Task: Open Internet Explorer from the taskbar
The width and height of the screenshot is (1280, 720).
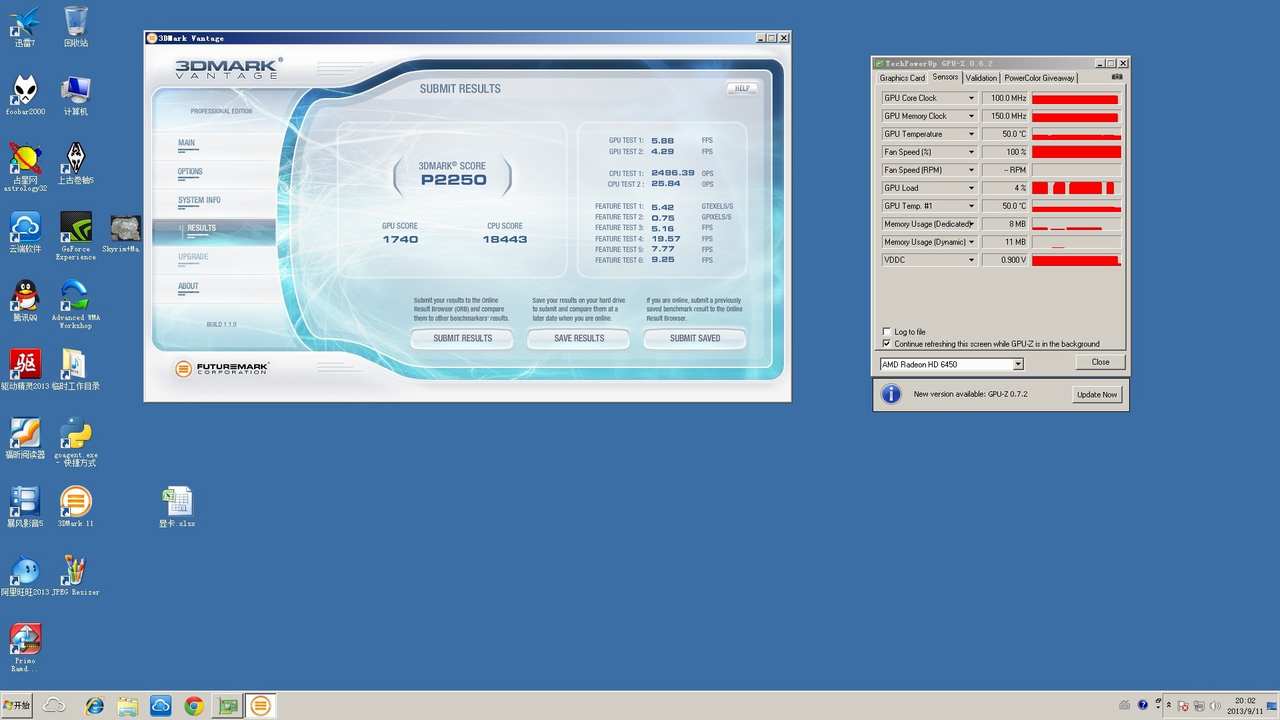Action: pos(95,706)
